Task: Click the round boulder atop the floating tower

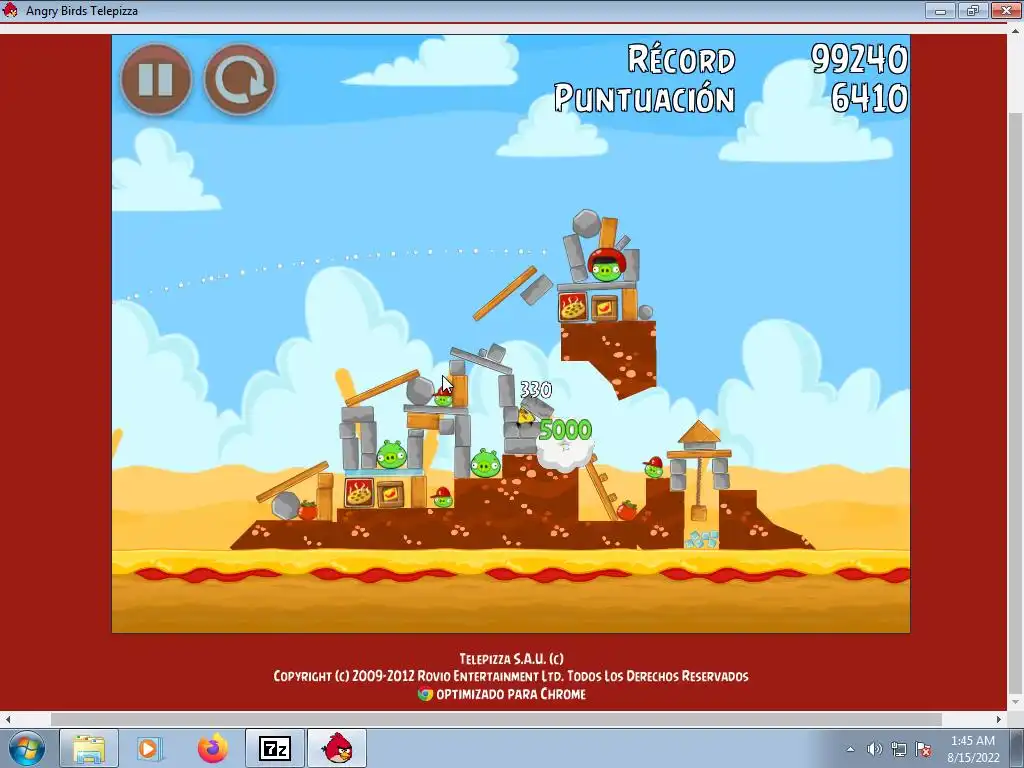Action: click(586, 223)
